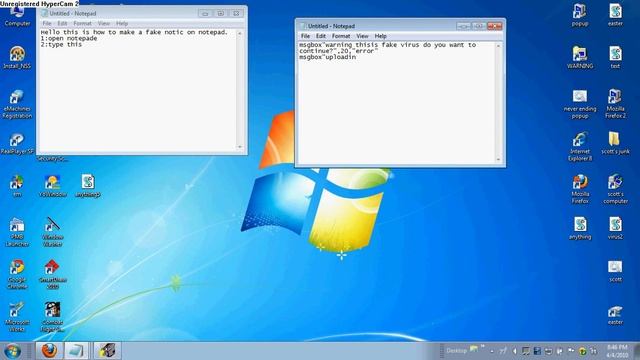Select the Mozilla Firefox 2 desktop icon
Viewport: 640px width, 360px height.
(615, 104)
